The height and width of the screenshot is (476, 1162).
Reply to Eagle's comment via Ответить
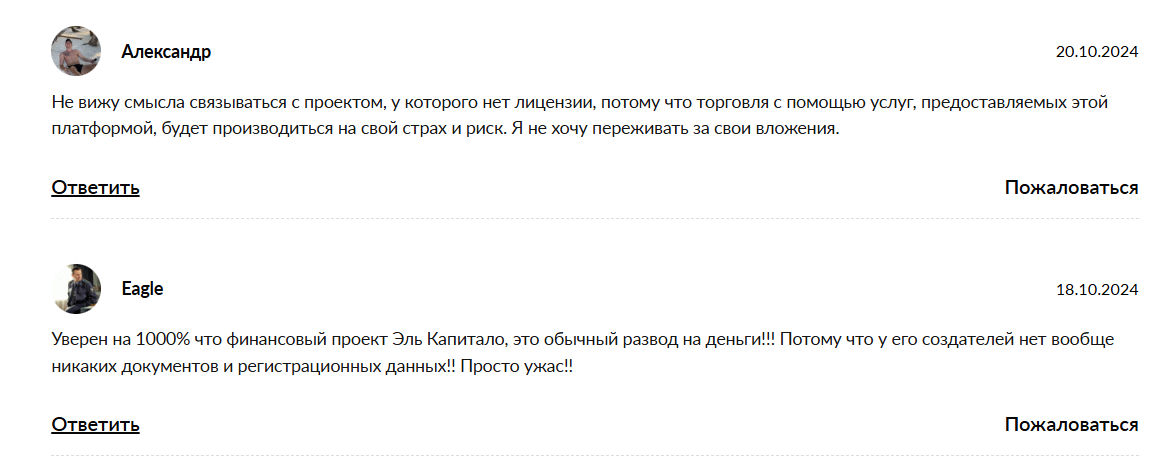click(x=95, y=425)
